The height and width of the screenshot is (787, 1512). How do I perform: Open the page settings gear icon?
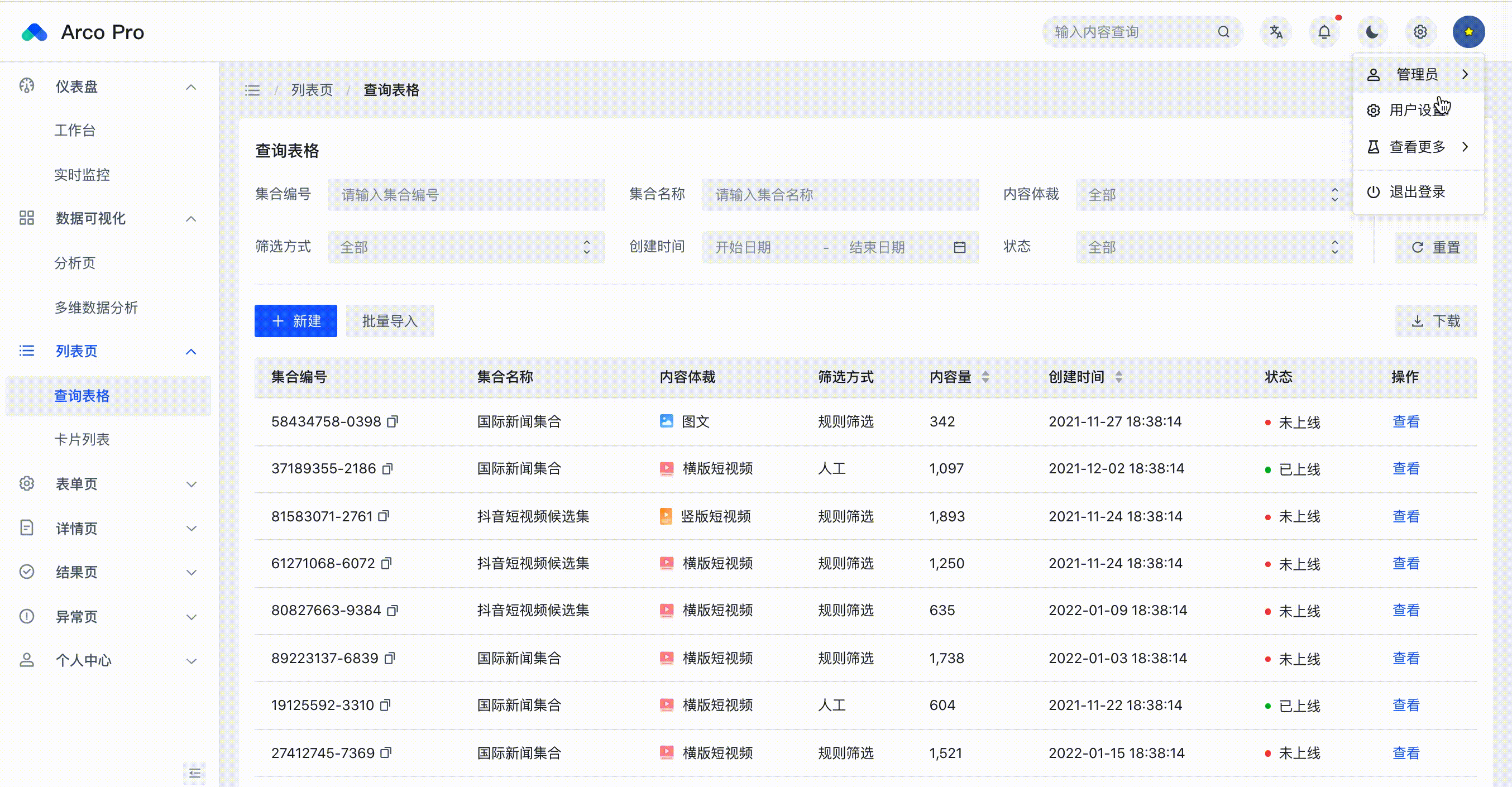[1420, 32]
